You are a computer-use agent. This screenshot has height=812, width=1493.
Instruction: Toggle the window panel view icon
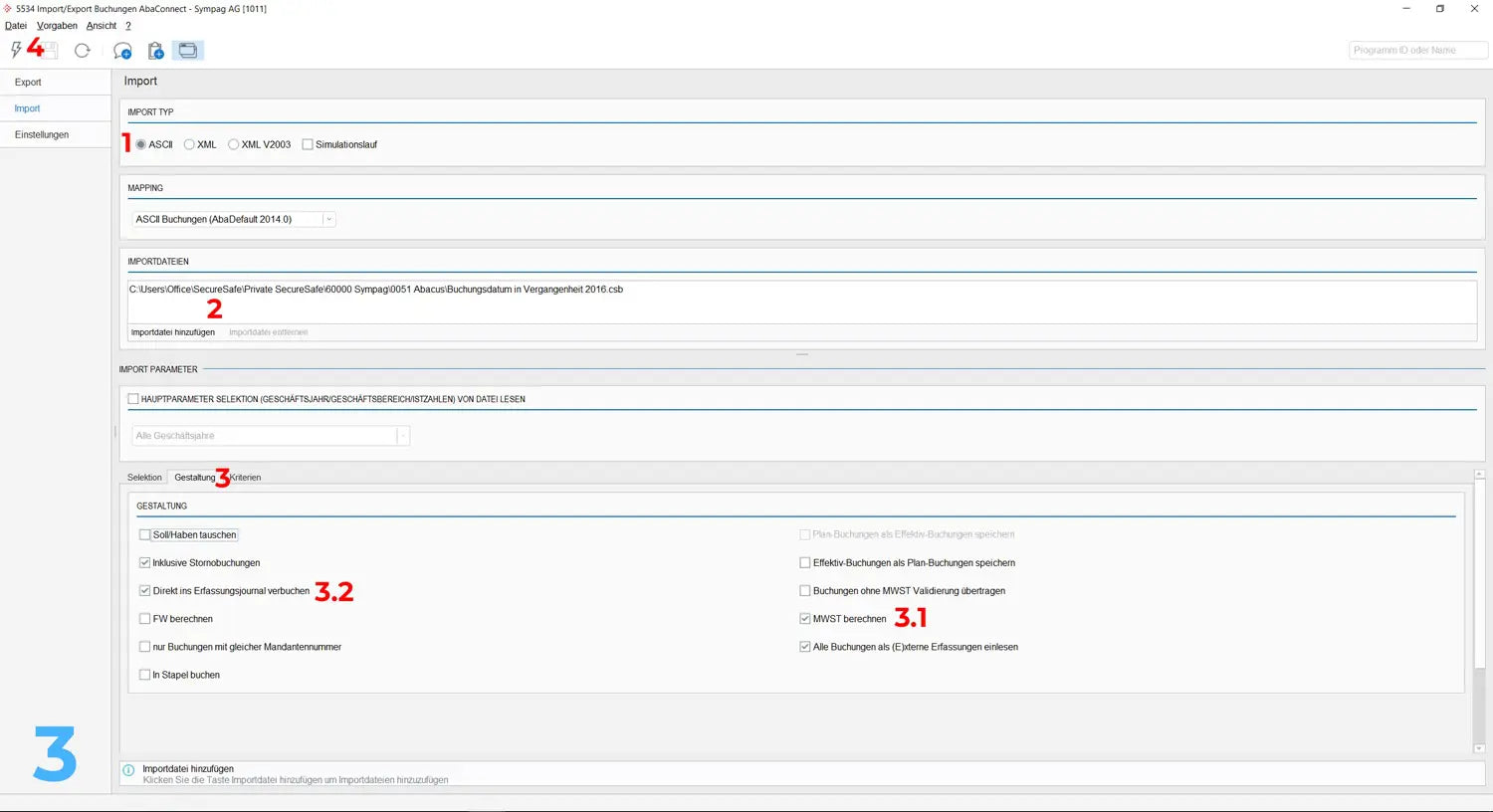click(188, 50)
